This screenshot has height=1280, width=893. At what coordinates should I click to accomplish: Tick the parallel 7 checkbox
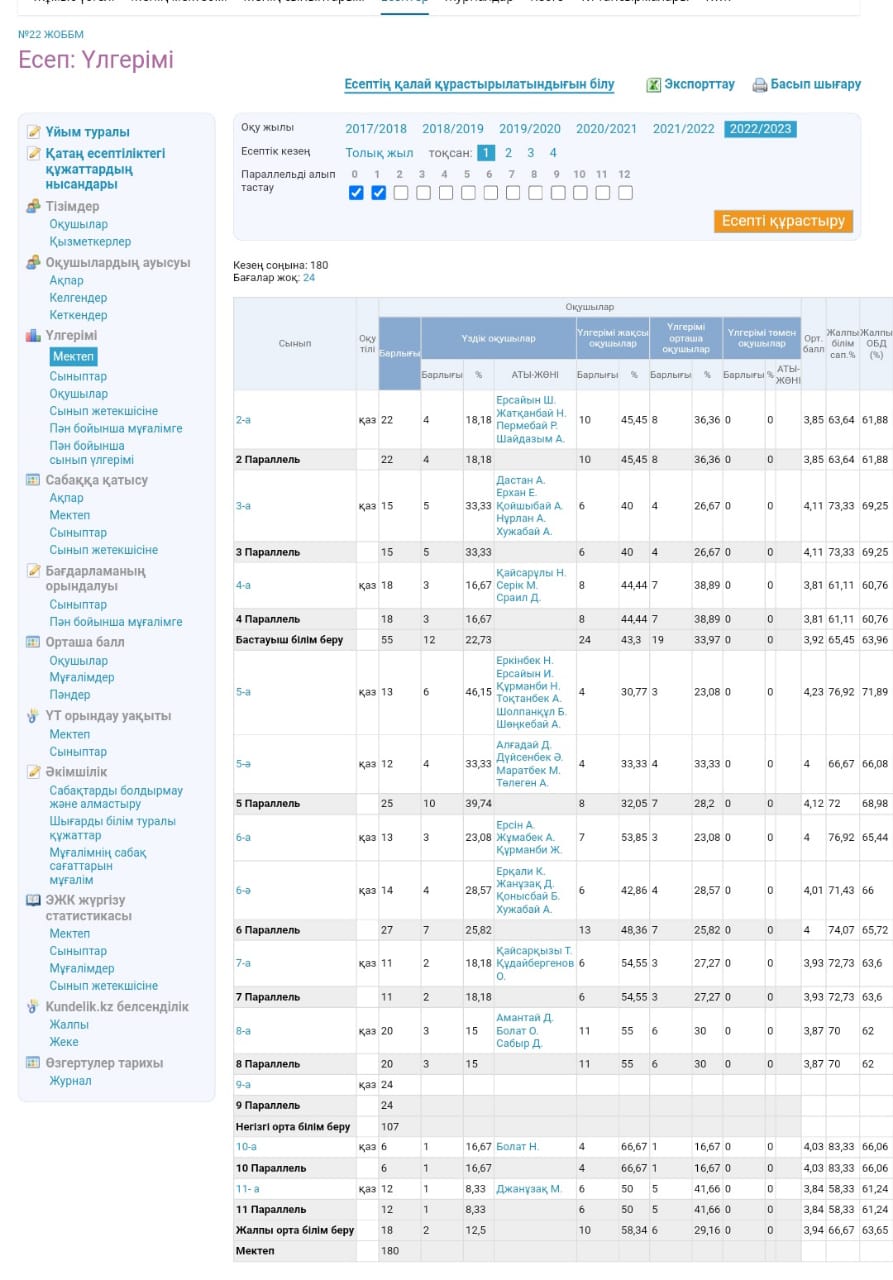(x=513, y=193)
